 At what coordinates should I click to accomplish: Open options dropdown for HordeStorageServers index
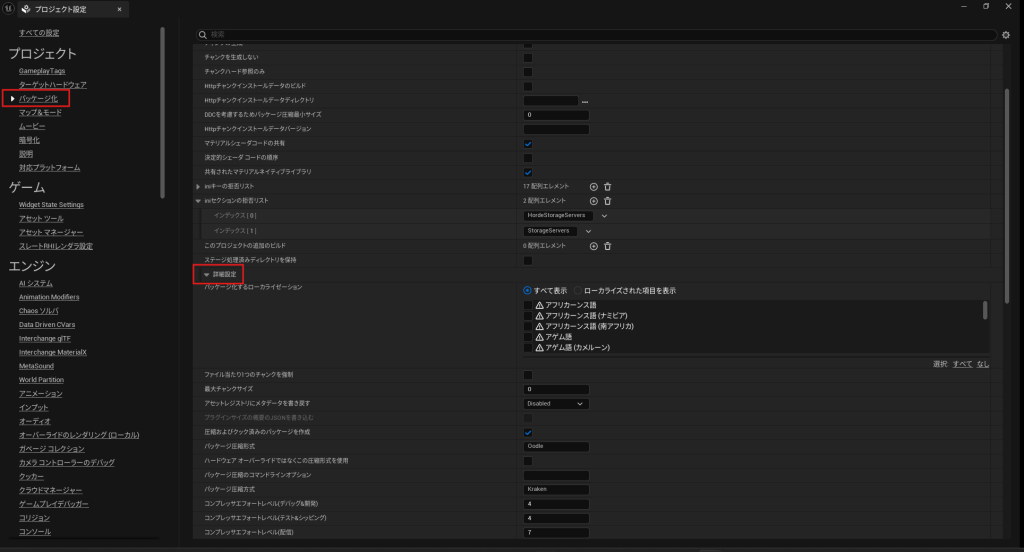(x=604, y=215)
